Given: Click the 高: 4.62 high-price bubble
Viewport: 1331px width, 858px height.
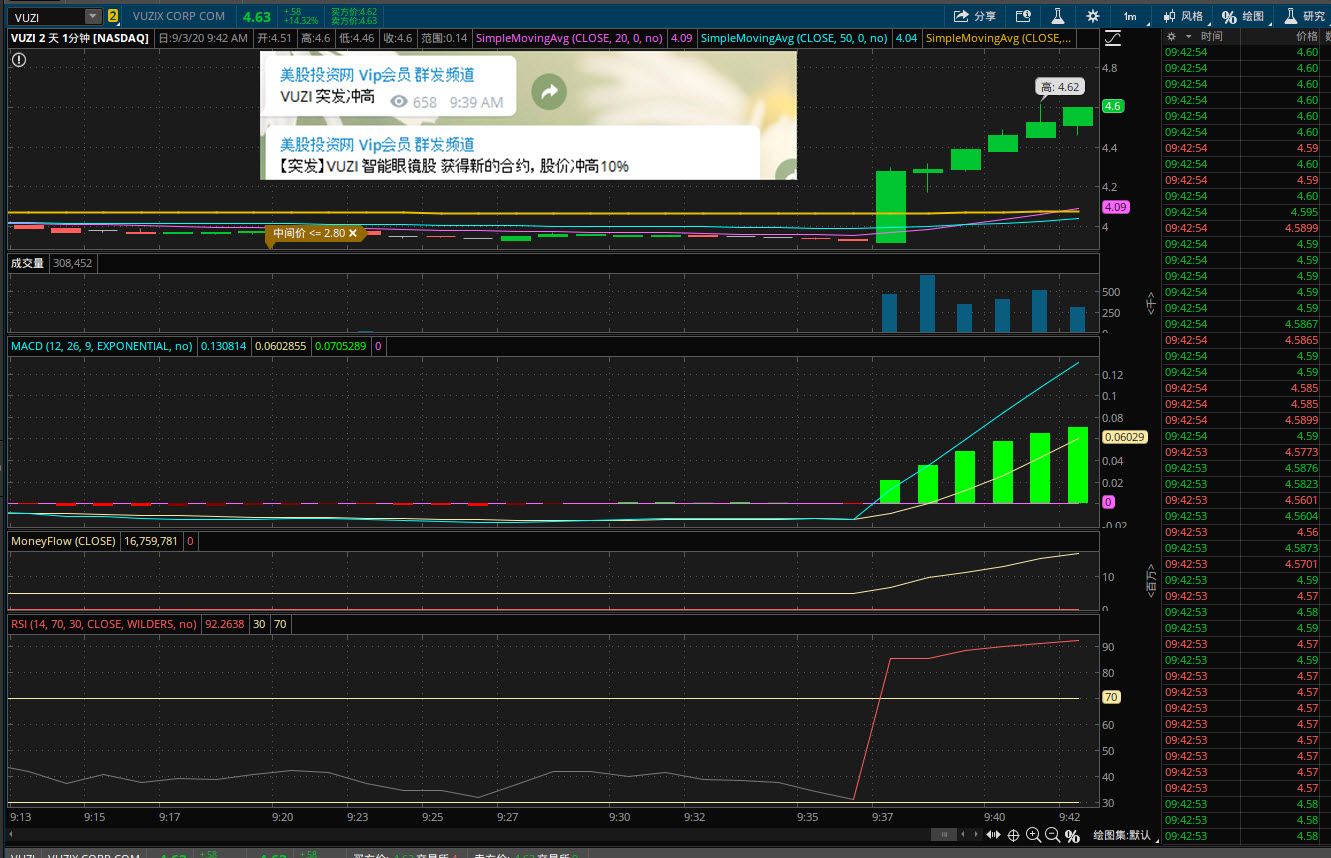Looking at the screenshot, I should [x=1058, y=88].
